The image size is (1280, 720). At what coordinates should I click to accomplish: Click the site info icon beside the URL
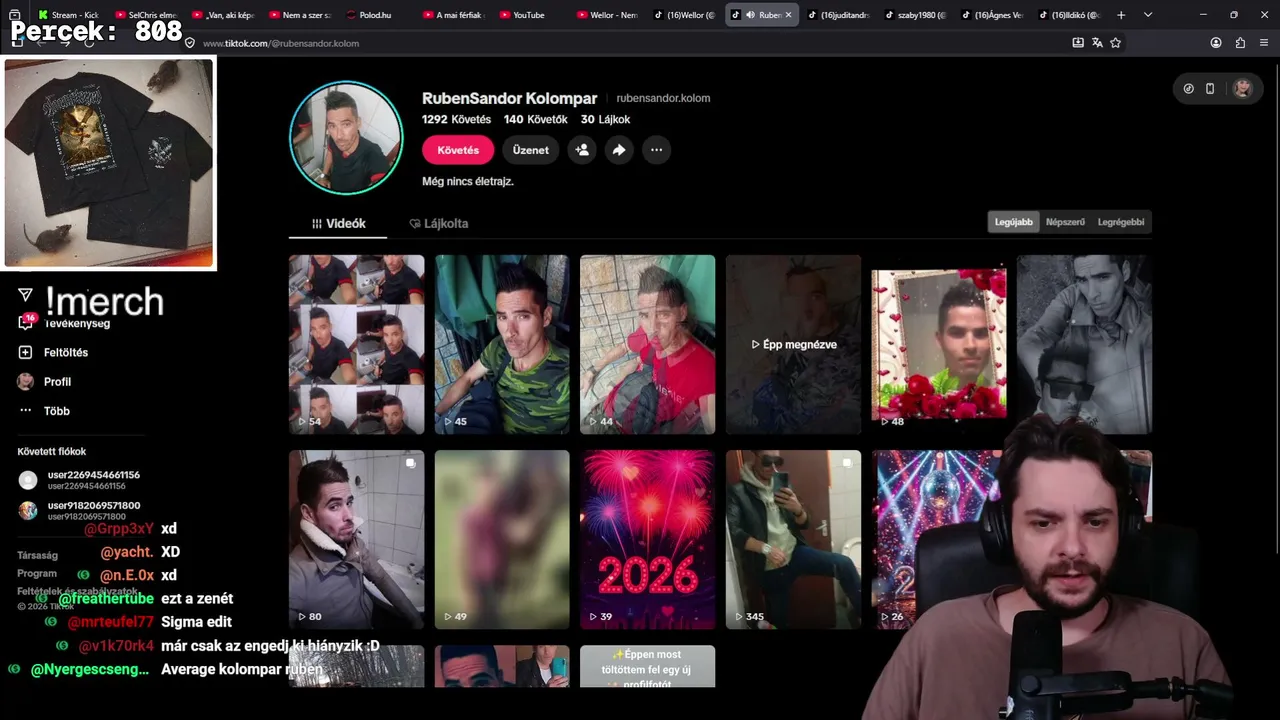(x=190, y=43)
